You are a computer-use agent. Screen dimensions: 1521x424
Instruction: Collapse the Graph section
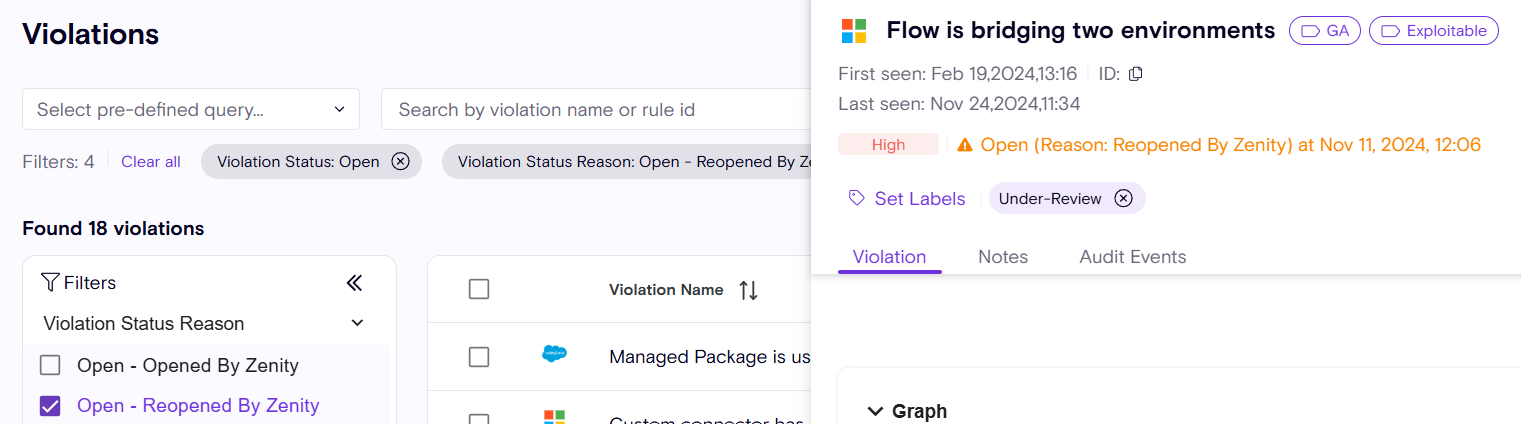coord(876,411)
